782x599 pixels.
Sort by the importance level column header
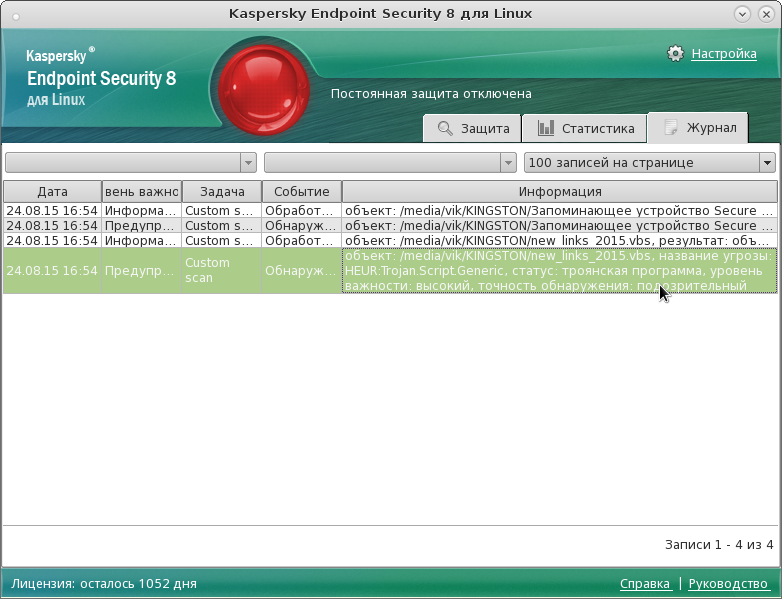coord(142,192)
